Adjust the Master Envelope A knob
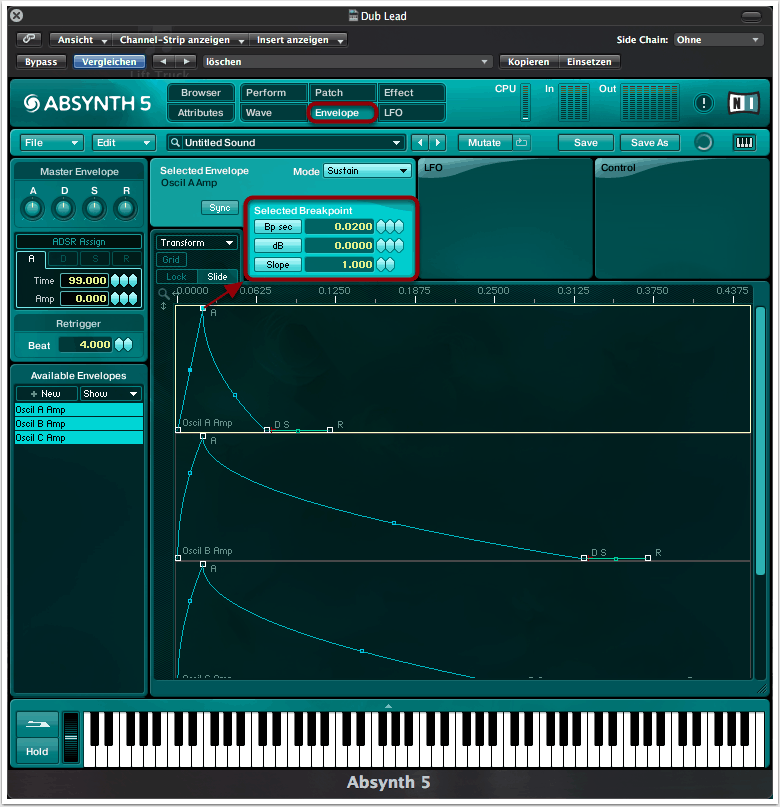Image resolution: width=780 pixels, height=807 pixels. (x=33, y=208)
